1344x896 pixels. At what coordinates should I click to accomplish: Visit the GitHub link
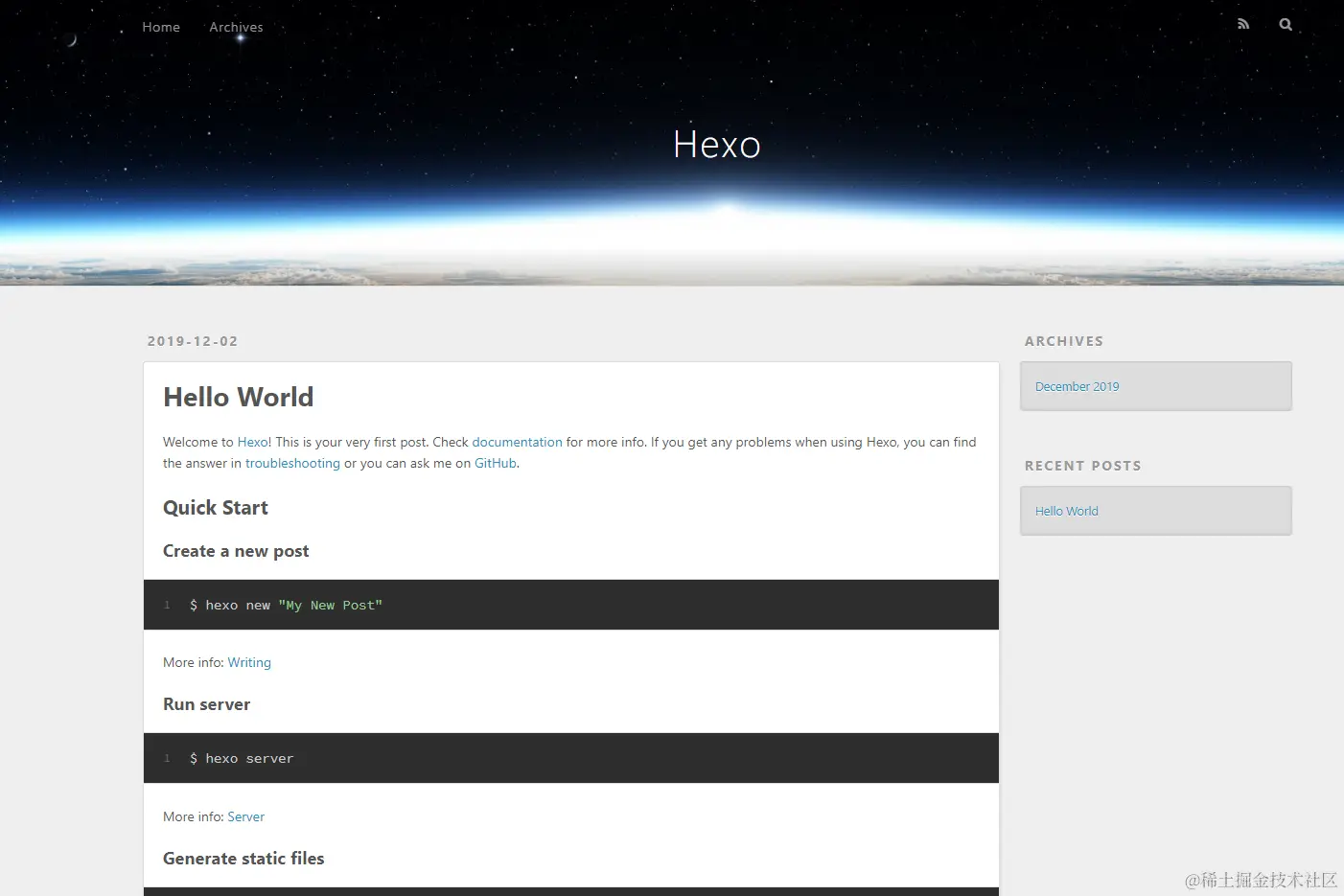click(x=496, y=463)
